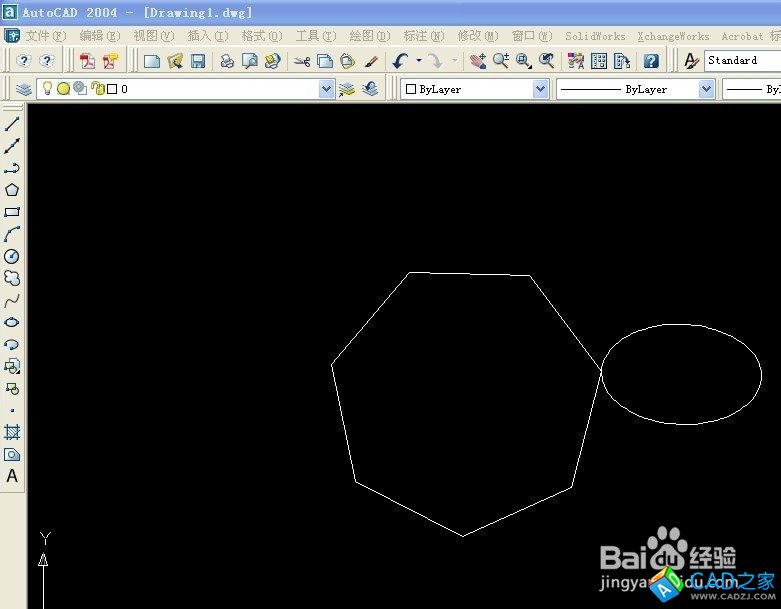Choose the Rectangle tool

point(13,212)
